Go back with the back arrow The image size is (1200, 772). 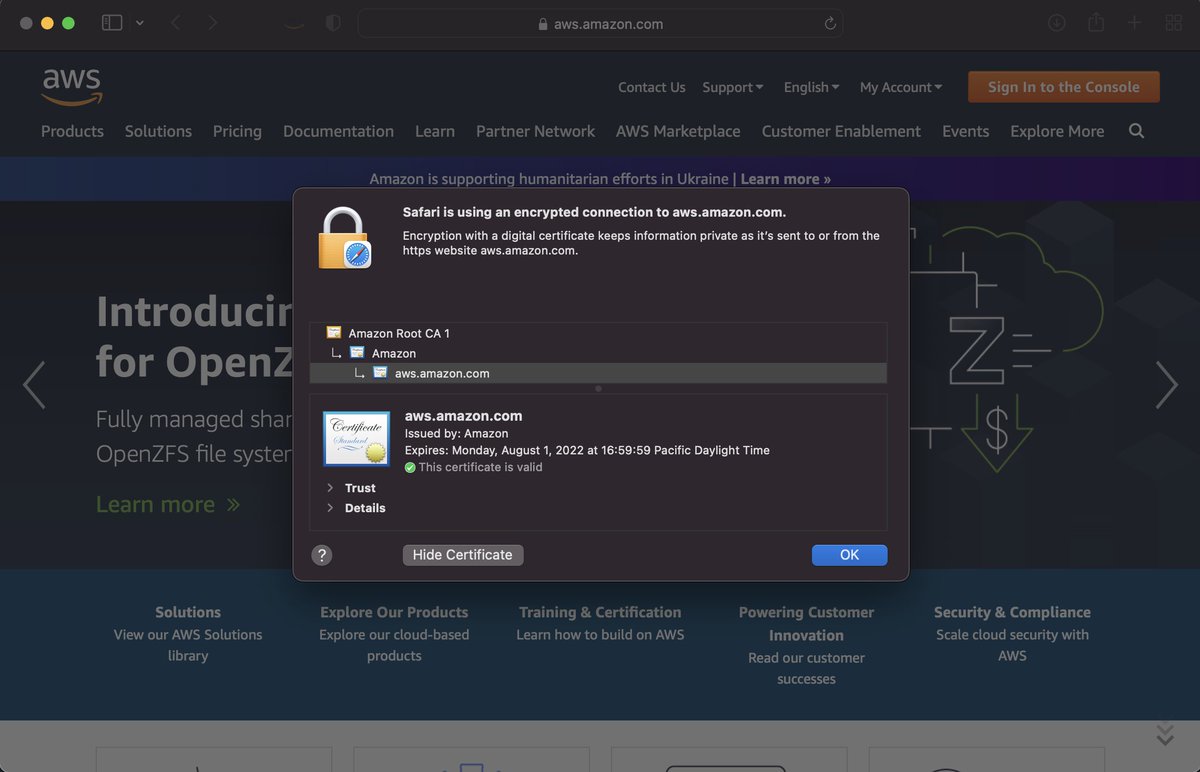(x=176, y=23)
